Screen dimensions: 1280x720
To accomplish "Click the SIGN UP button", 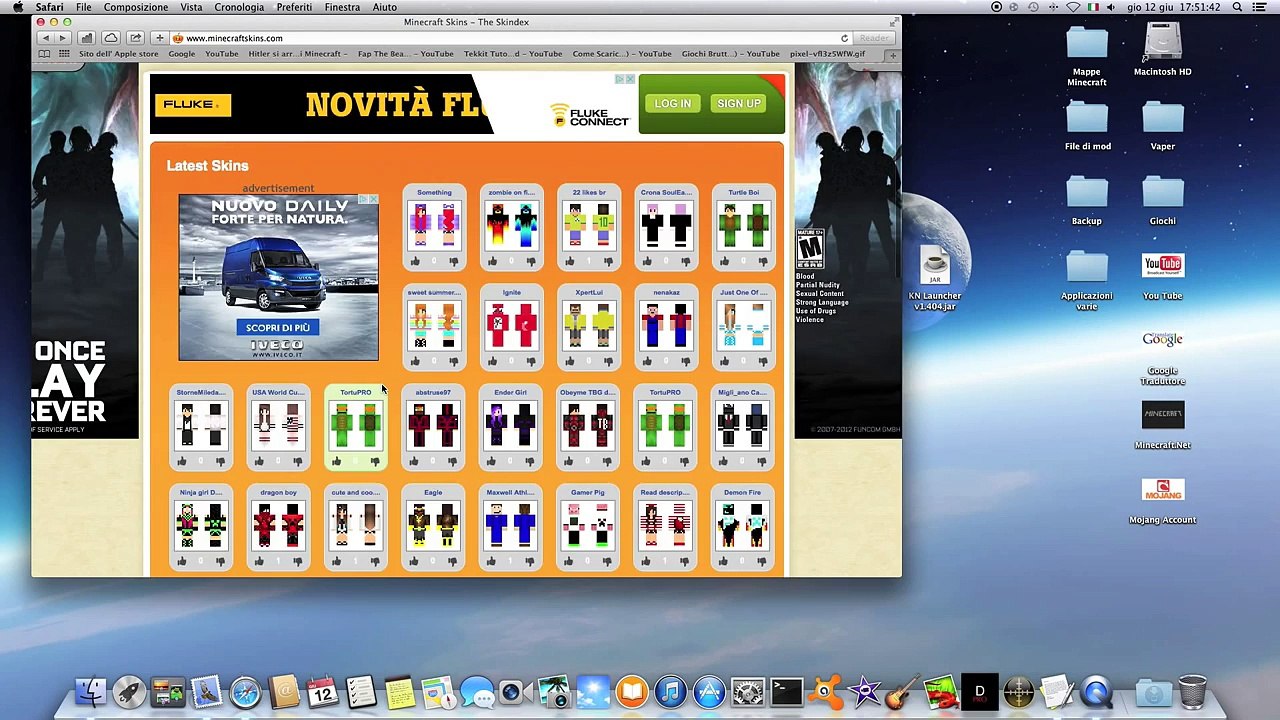I will coord(739,104).
